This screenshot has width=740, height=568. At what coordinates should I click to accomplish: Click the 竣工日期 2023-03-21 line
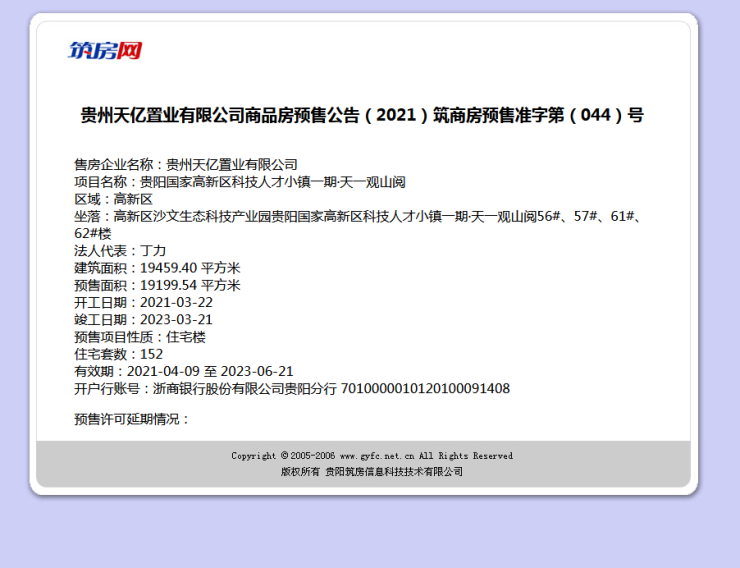(x=143, y=320)
